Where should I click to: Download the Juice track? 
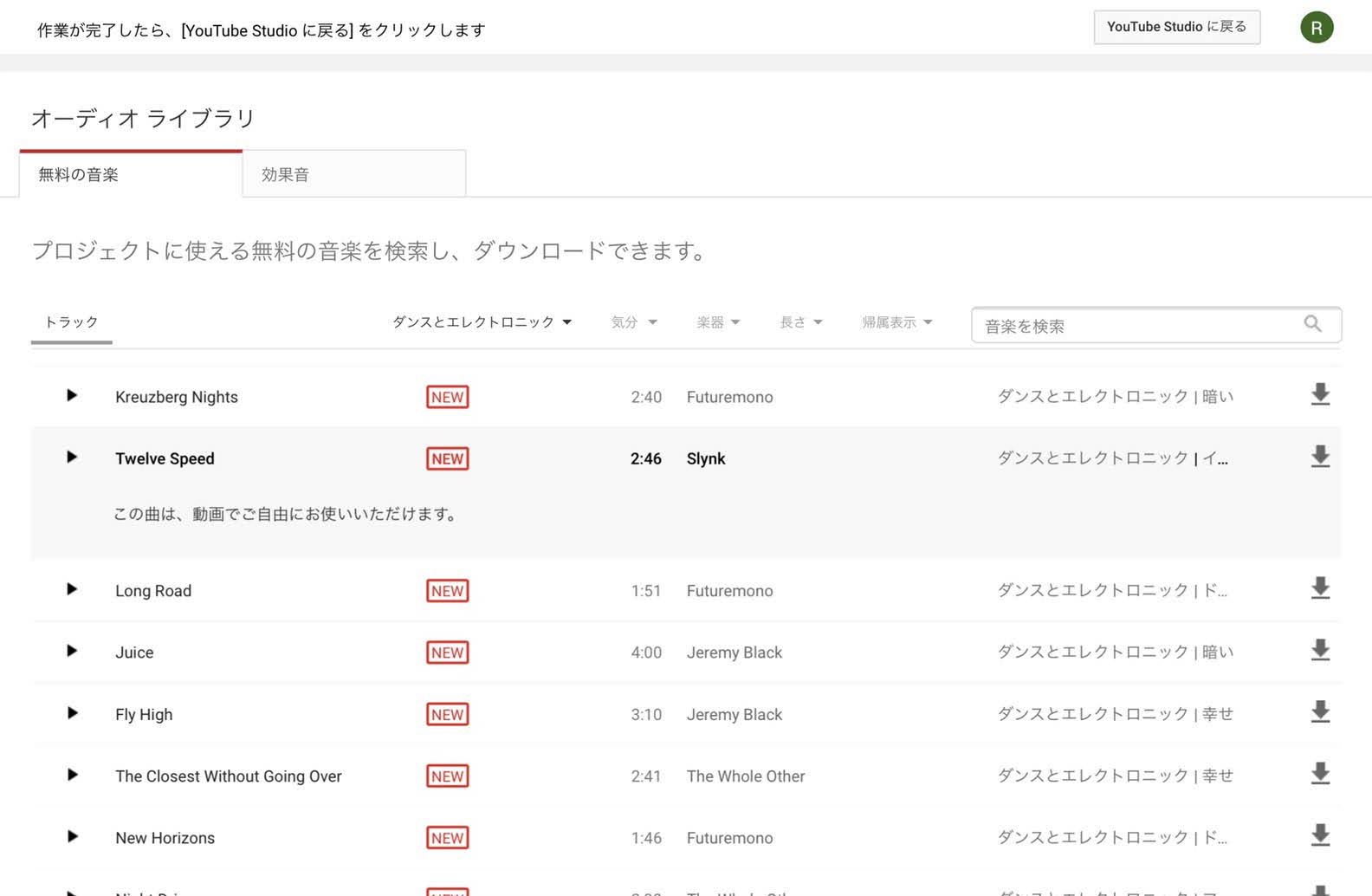click(1319, 651)
